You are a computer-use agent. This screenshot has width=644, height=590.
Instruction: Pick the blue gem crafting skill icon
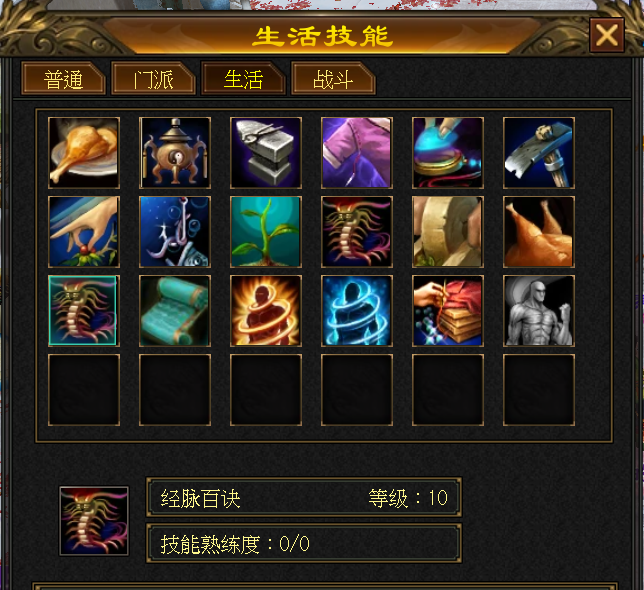pos(448,153)
